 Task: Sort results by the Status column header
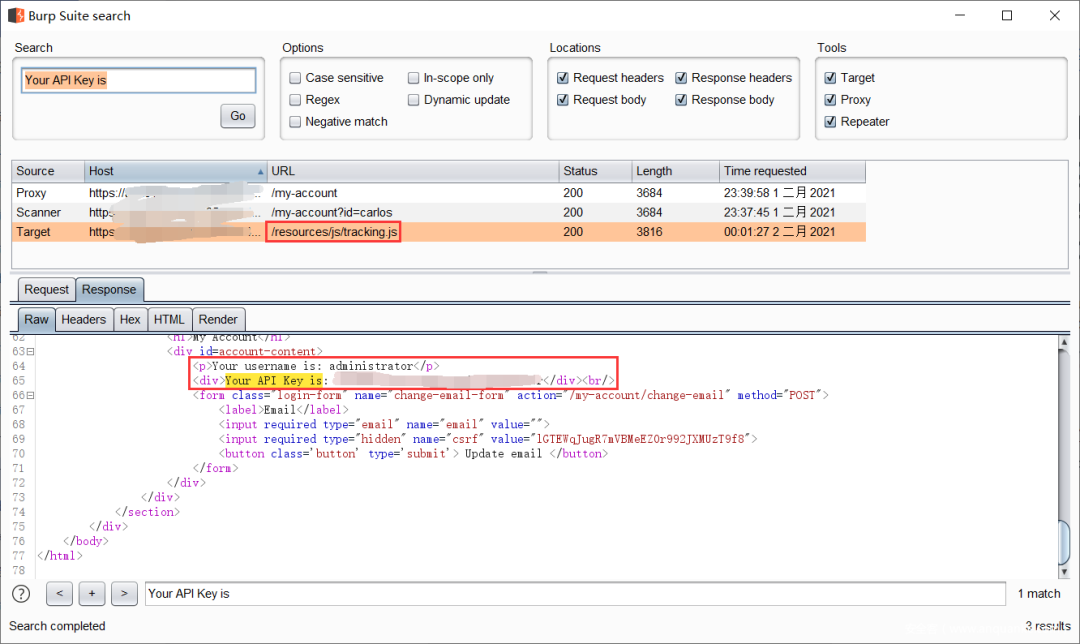pos(595,171)
